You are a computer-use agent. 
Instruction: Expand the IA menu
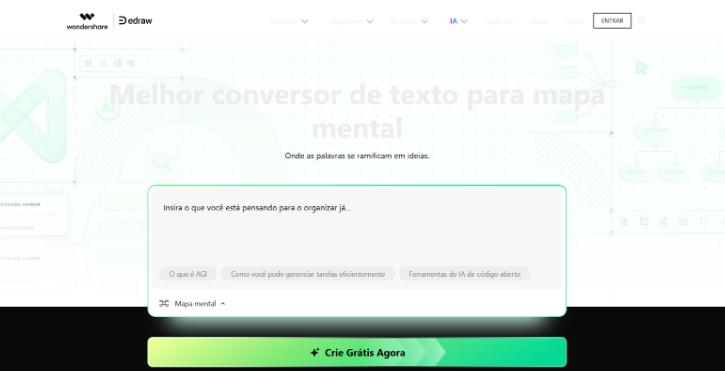click(x=459, y=21)
